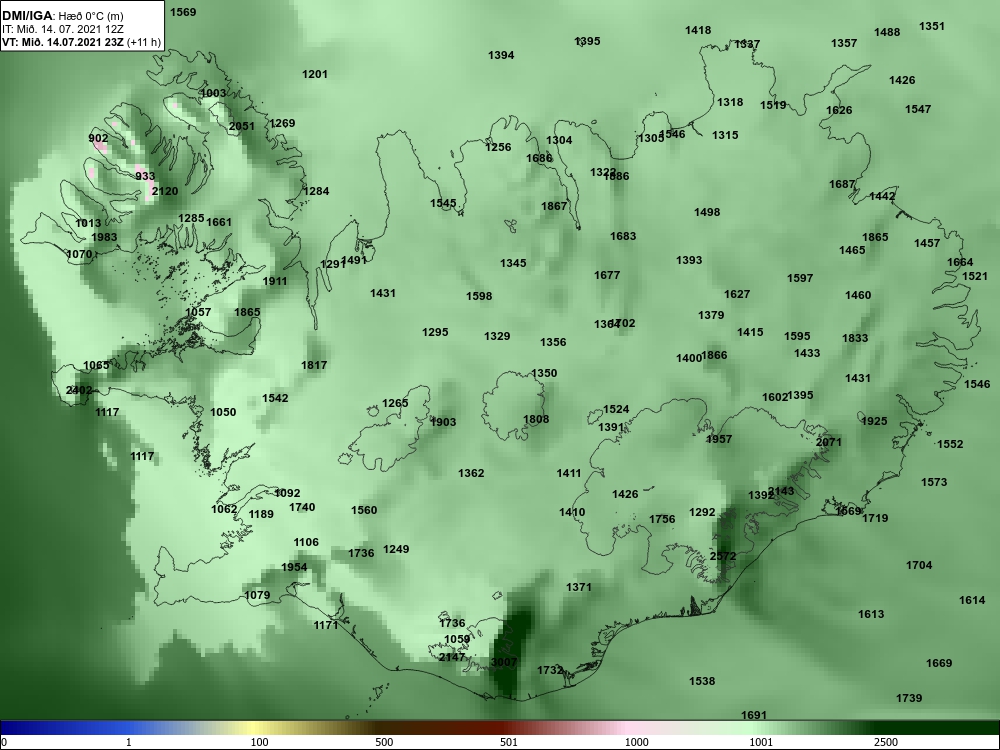Select the 2120 value on the map
1000x750 pixels.
165,191
